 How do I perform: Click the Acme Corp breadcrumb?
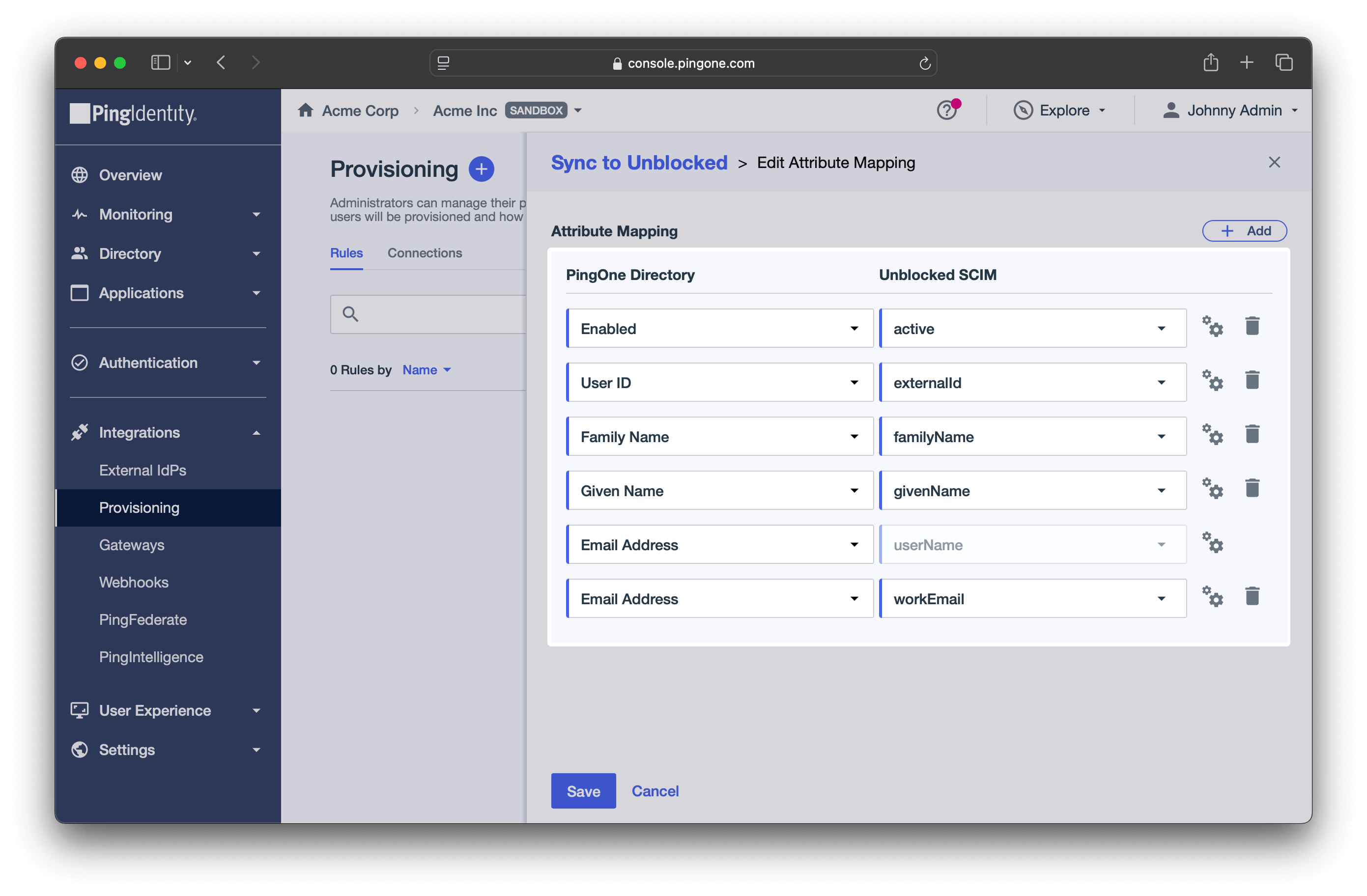click(360, 110)
